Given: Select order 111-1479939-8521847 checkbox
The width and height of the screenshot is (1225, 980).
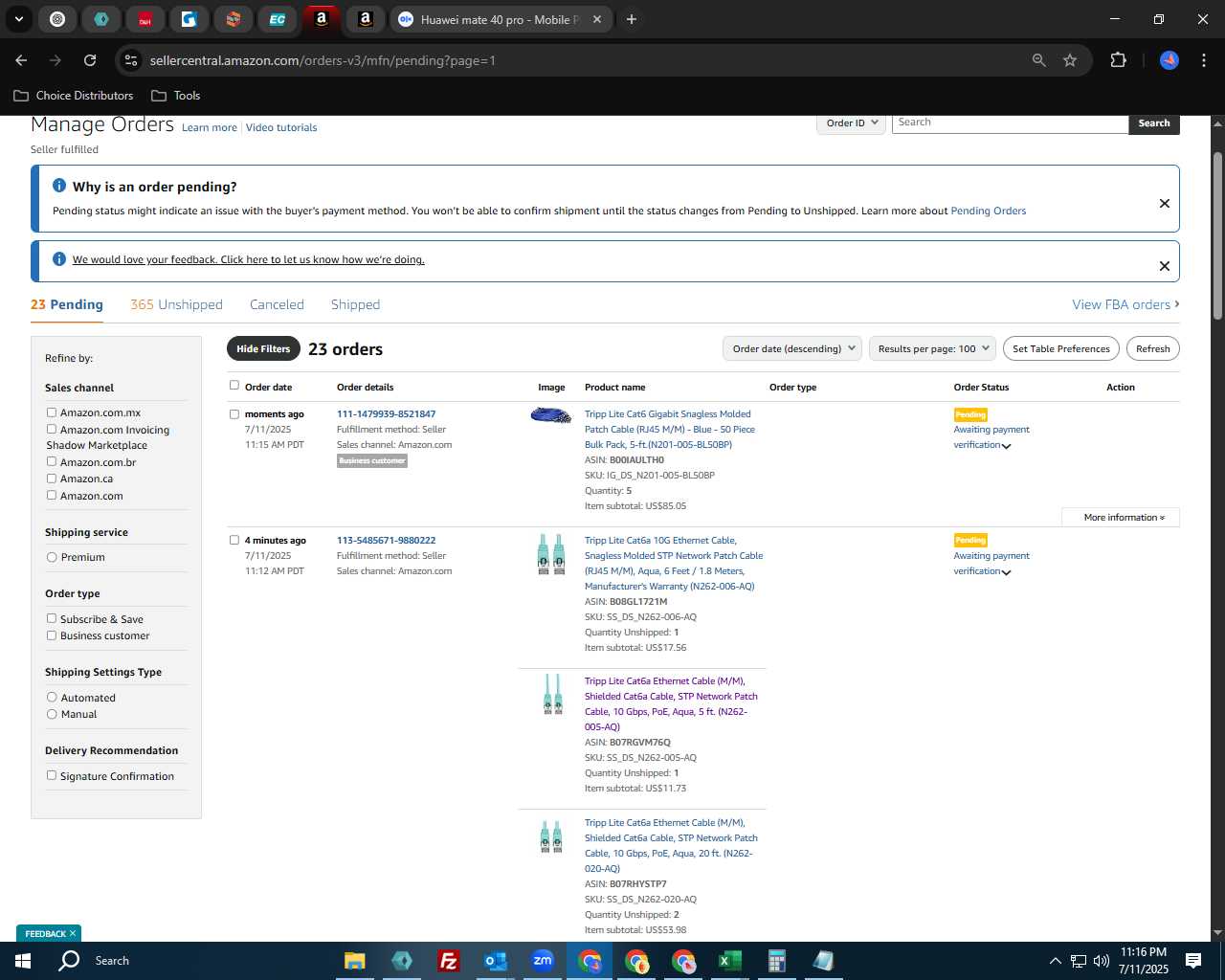Looking at the screenshot, I should click(234, 414).
